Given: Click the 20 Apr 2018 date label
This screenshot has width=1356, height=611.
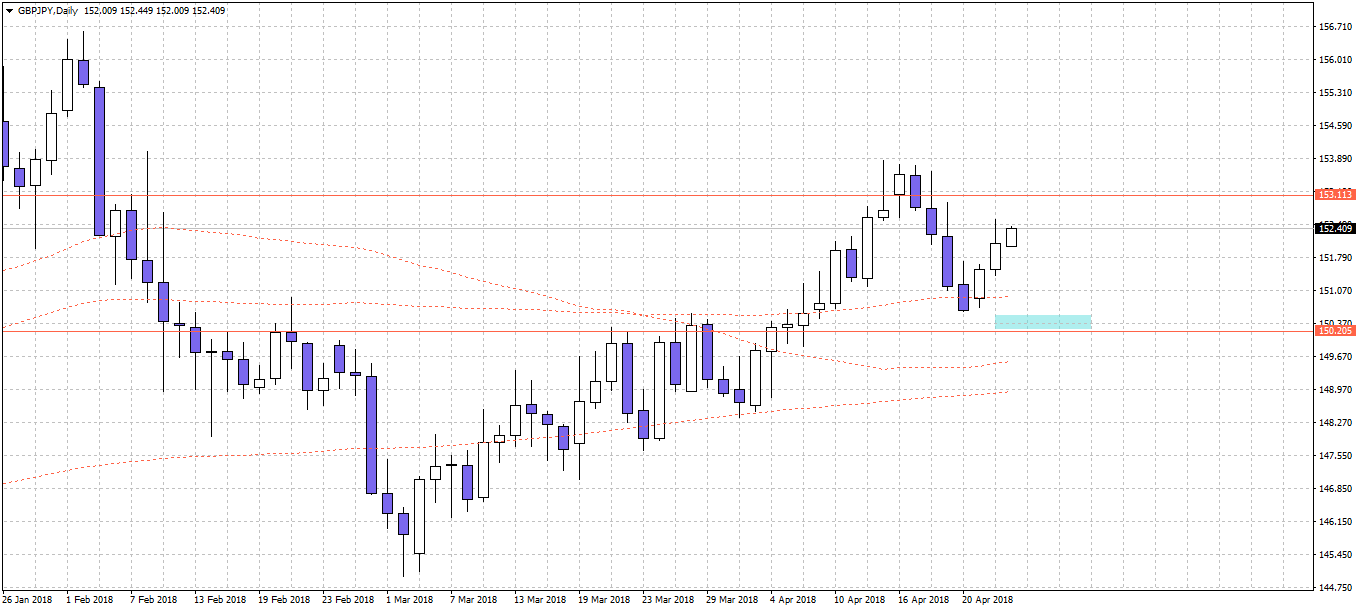Looking at the screenshot, I should (x=988, y=600).
